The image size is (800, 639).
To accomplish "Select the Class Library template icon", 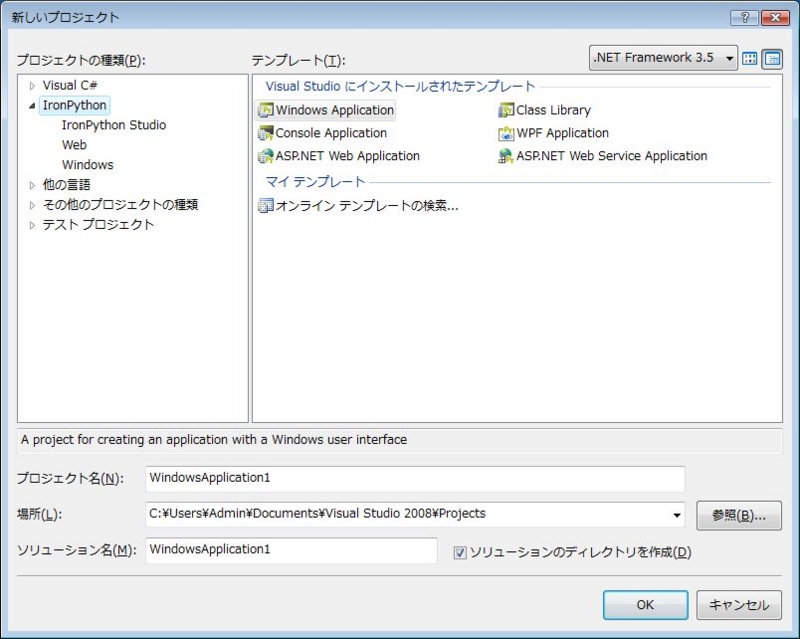I will pyautogui.click(x=506, y=110).
